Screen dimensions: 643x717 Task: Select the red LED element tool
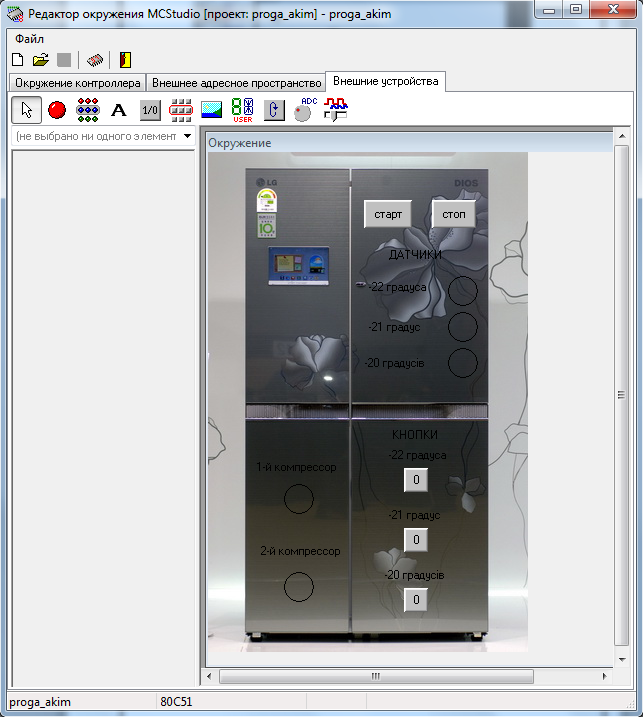click(x=57, y=110)
